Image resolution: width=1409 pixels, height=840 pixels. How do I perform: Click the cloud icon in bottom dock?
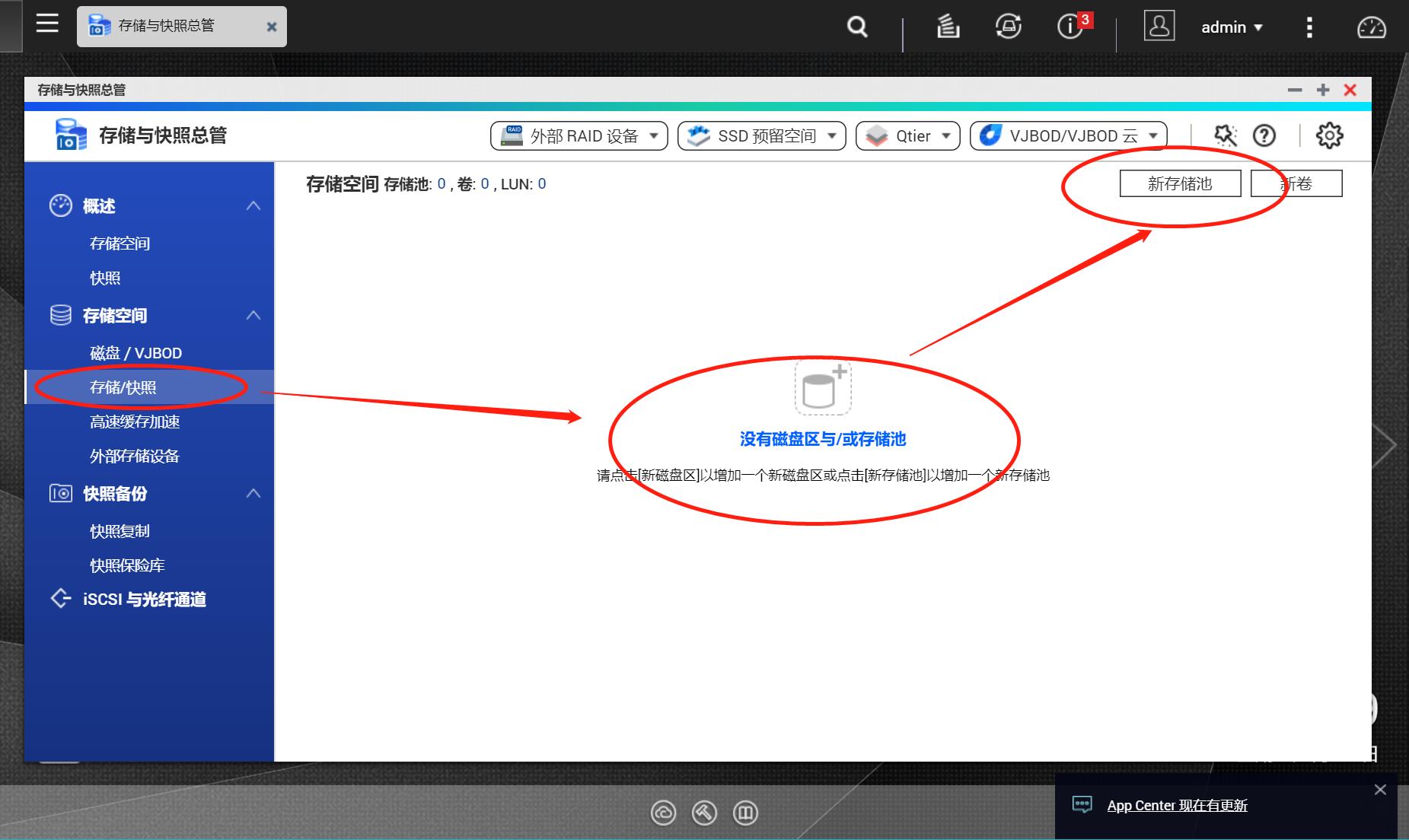664,813
